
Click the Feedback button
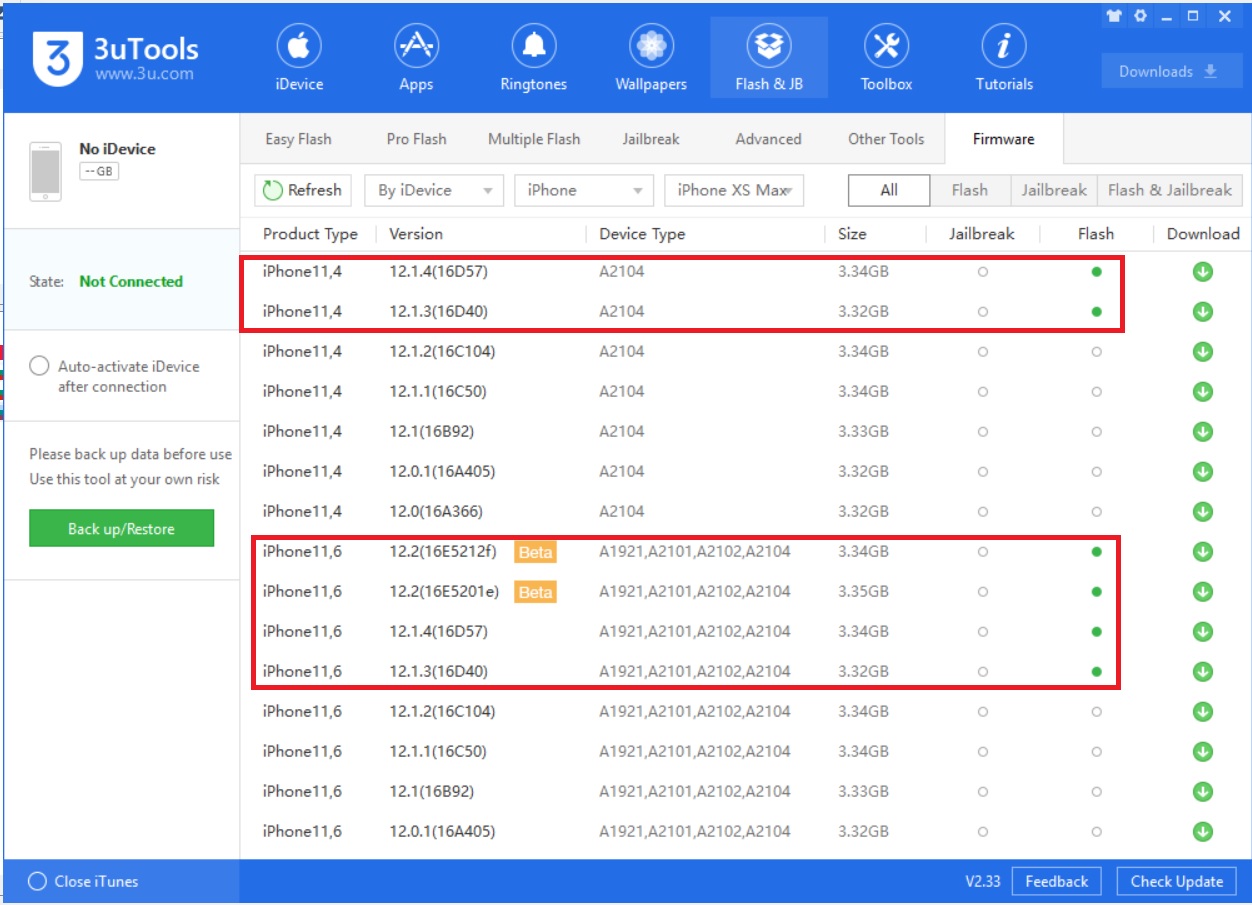pyautogui.click(x=1056, y=881)
